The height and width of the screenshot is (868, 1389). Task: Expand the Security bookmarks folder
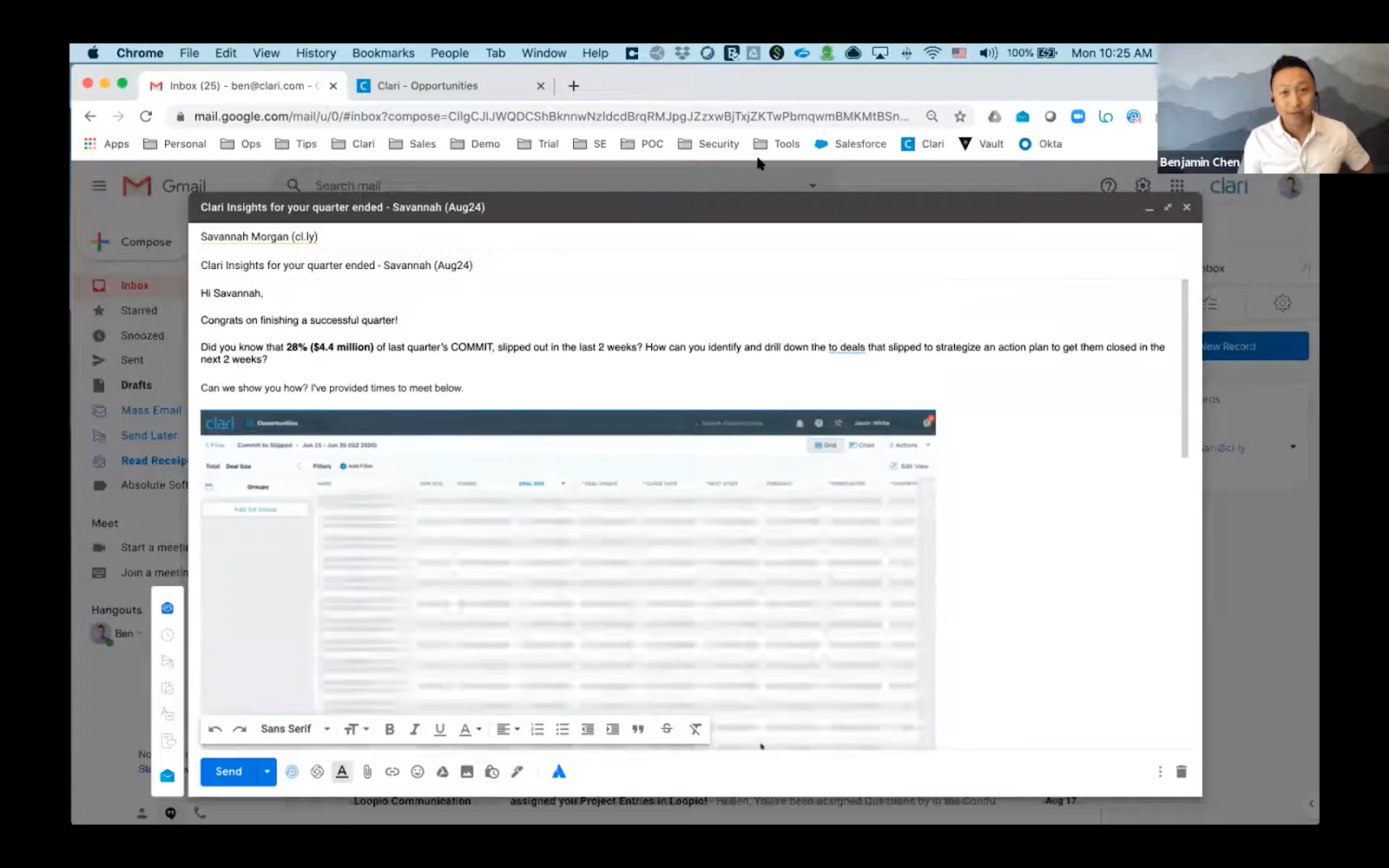click(708, 144)
